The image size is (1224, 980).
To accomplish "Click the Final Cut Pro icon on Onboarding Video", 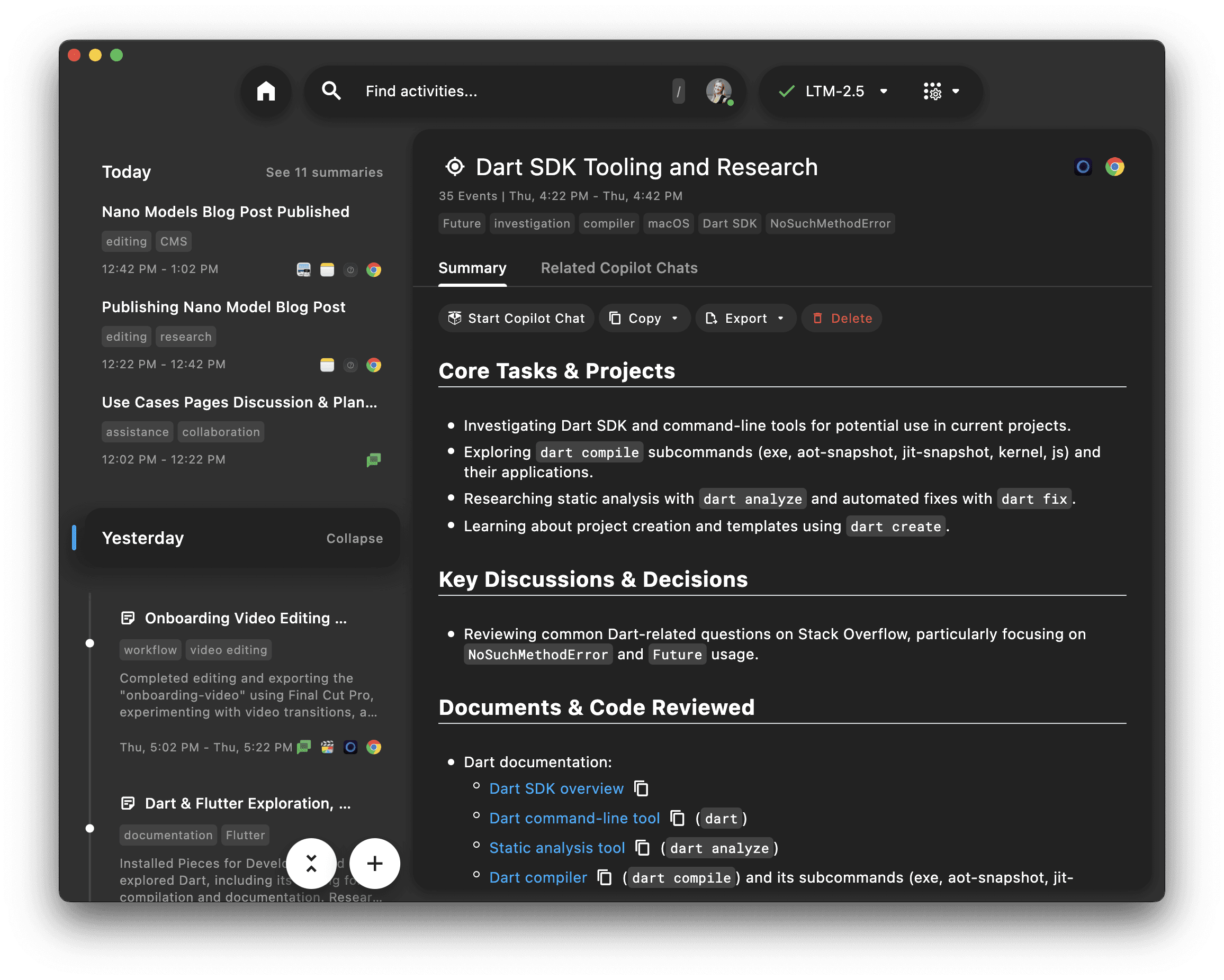I will click(x=327, y=747).
